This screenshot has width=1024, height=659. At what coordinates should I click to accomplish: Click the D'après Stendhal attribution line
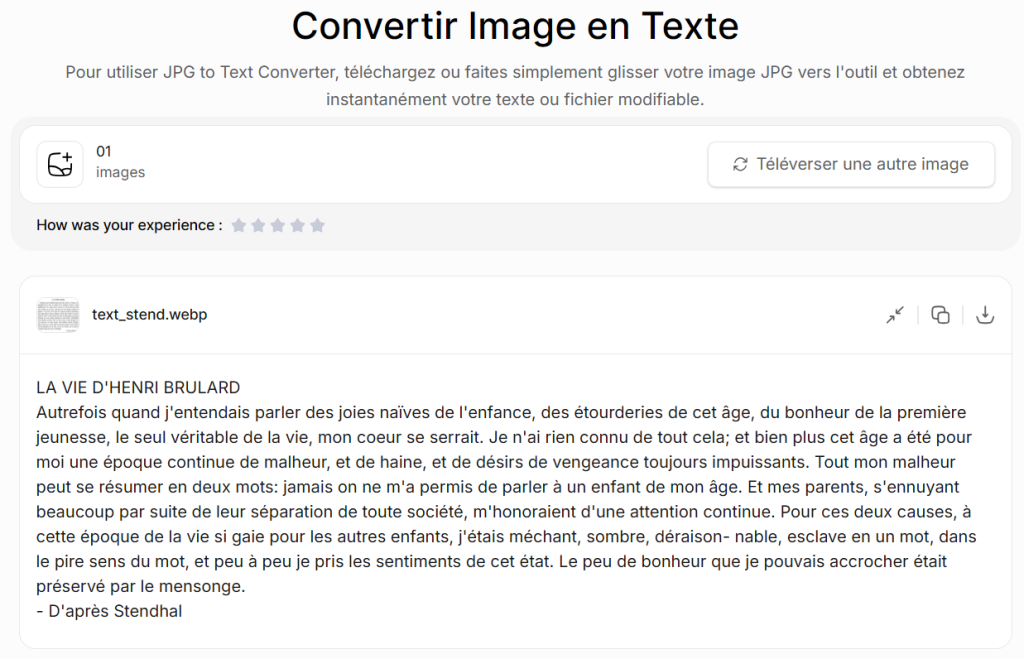coord(109,611)
